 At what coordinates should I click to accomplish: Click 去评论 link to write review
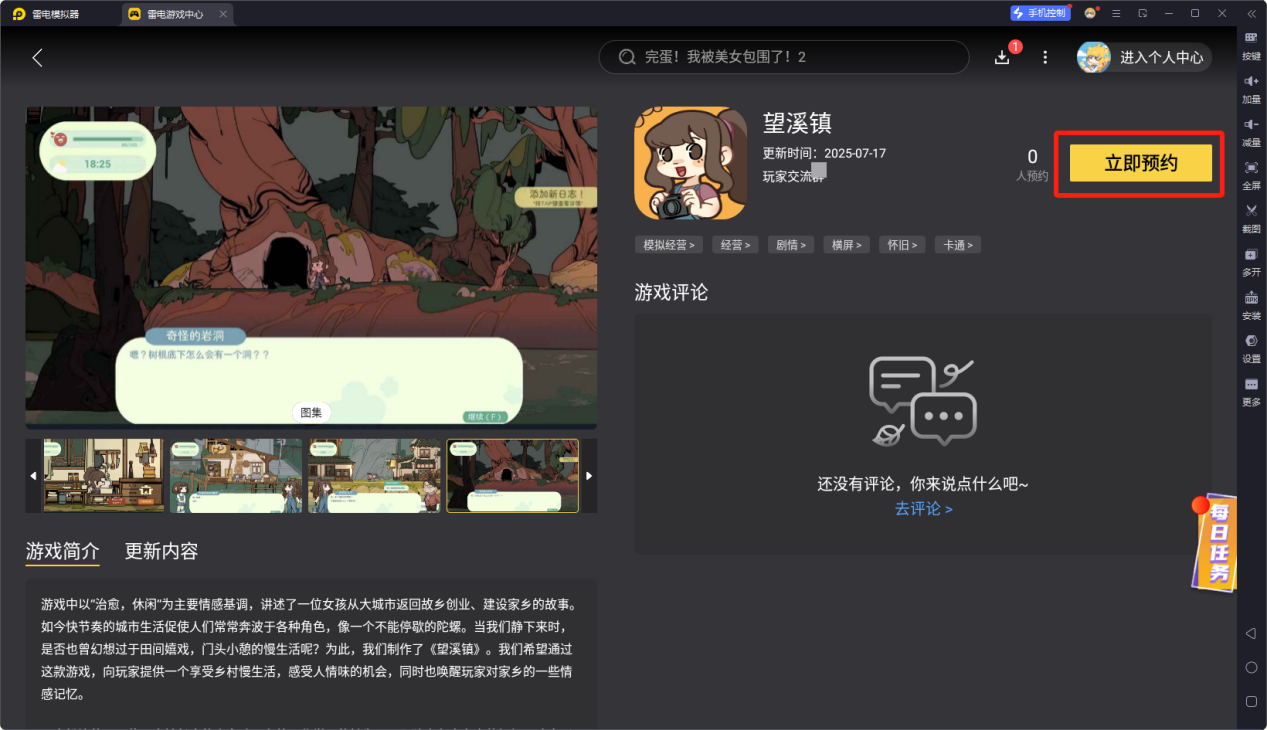pos(923,508)
